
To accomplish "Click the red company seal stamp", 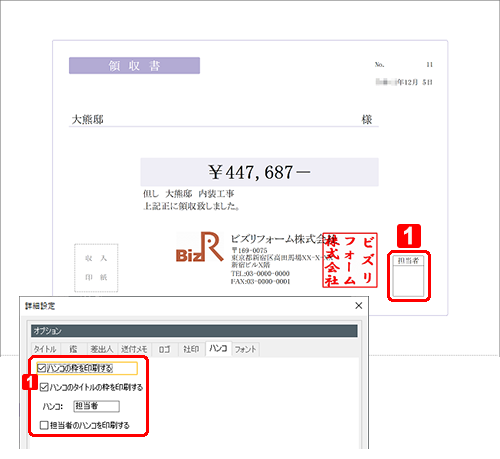I will (350, 260).
